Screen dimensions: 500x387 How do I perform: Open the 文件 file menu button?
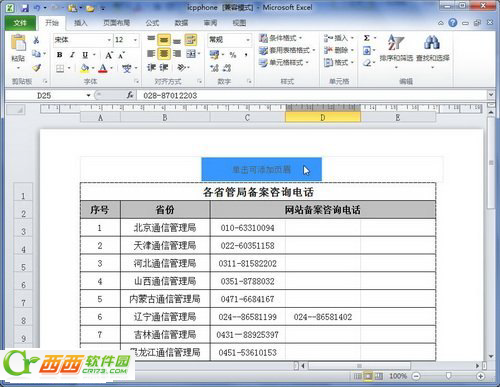(20, 23)
